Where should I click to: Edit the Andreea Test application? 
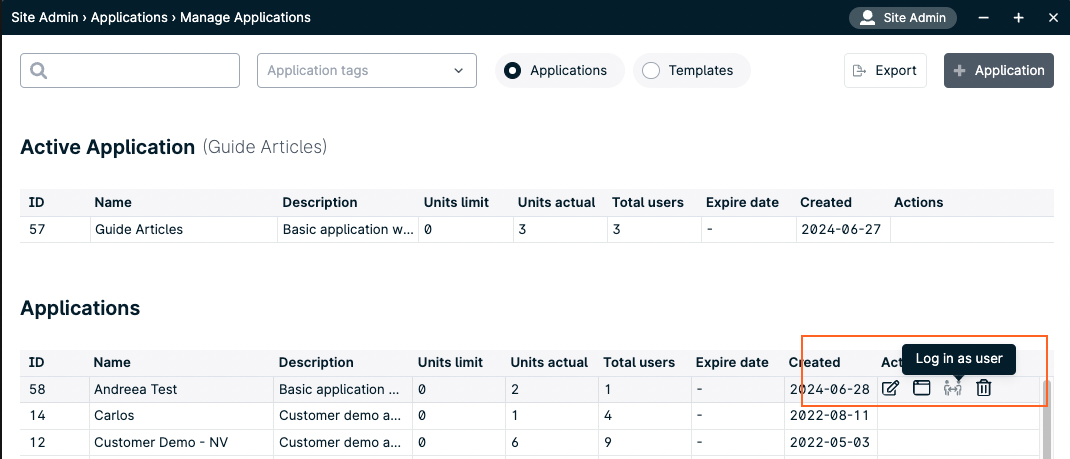[890, 389]
